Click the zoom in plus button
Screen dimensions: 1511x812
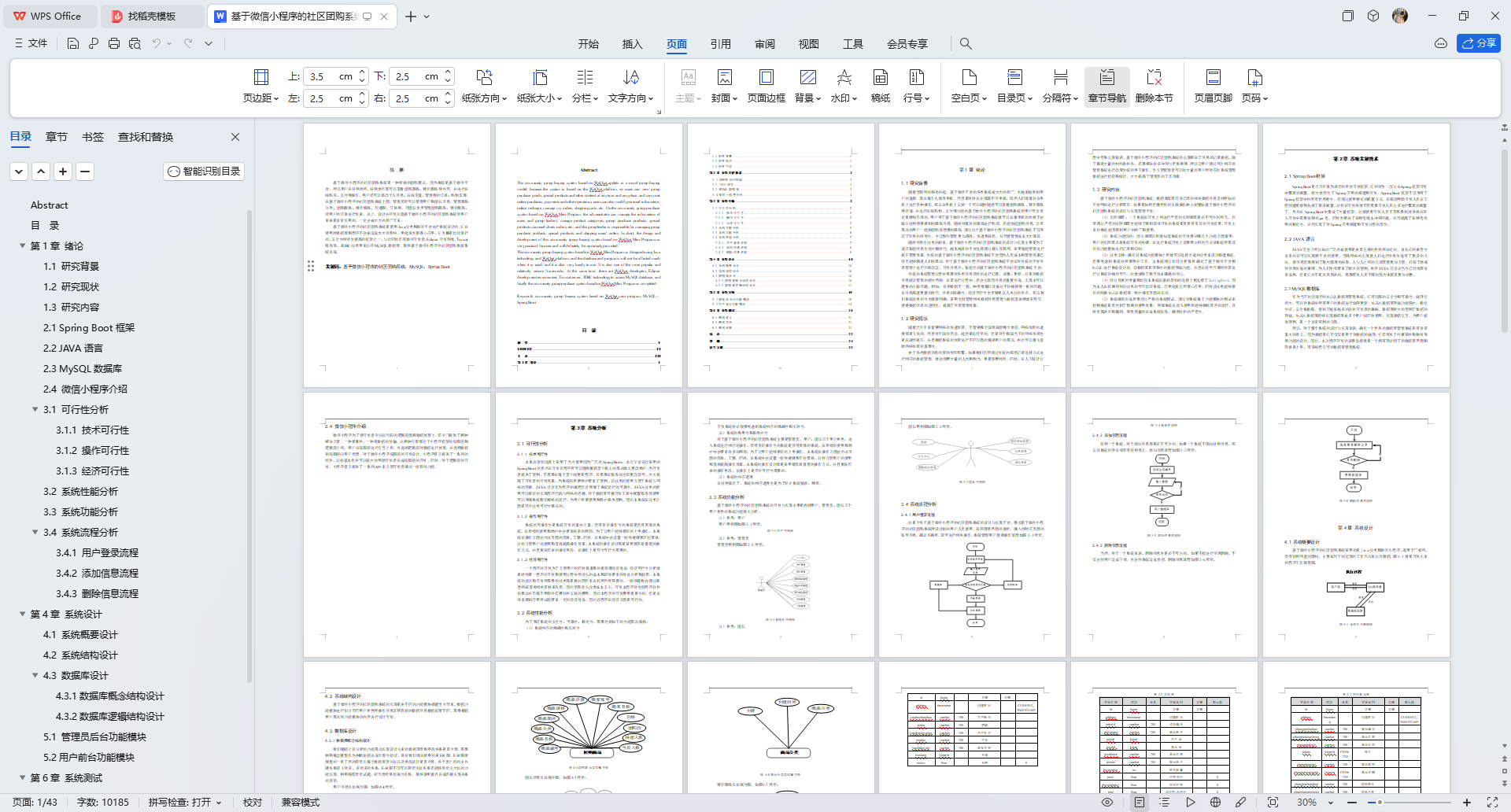[1467, 802]
